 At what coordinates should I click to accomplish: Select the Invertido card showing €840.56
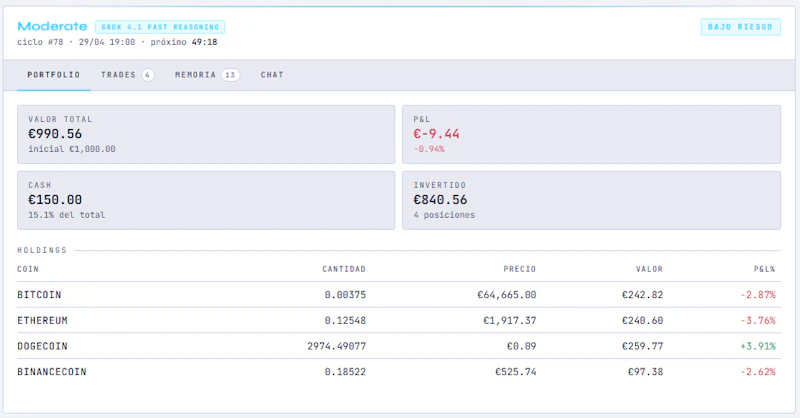[x=591, y=200]
